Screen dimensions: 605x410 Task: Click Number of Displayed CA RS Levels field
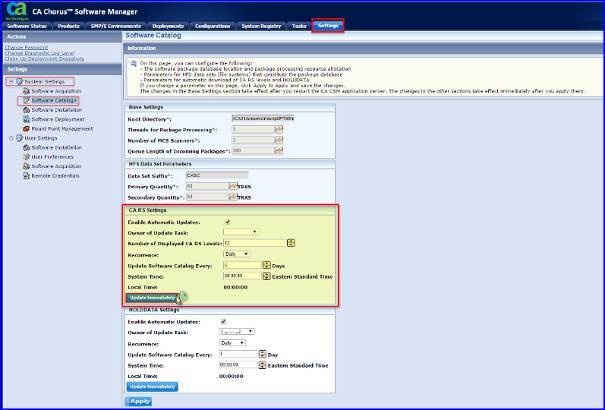point(255,243)
